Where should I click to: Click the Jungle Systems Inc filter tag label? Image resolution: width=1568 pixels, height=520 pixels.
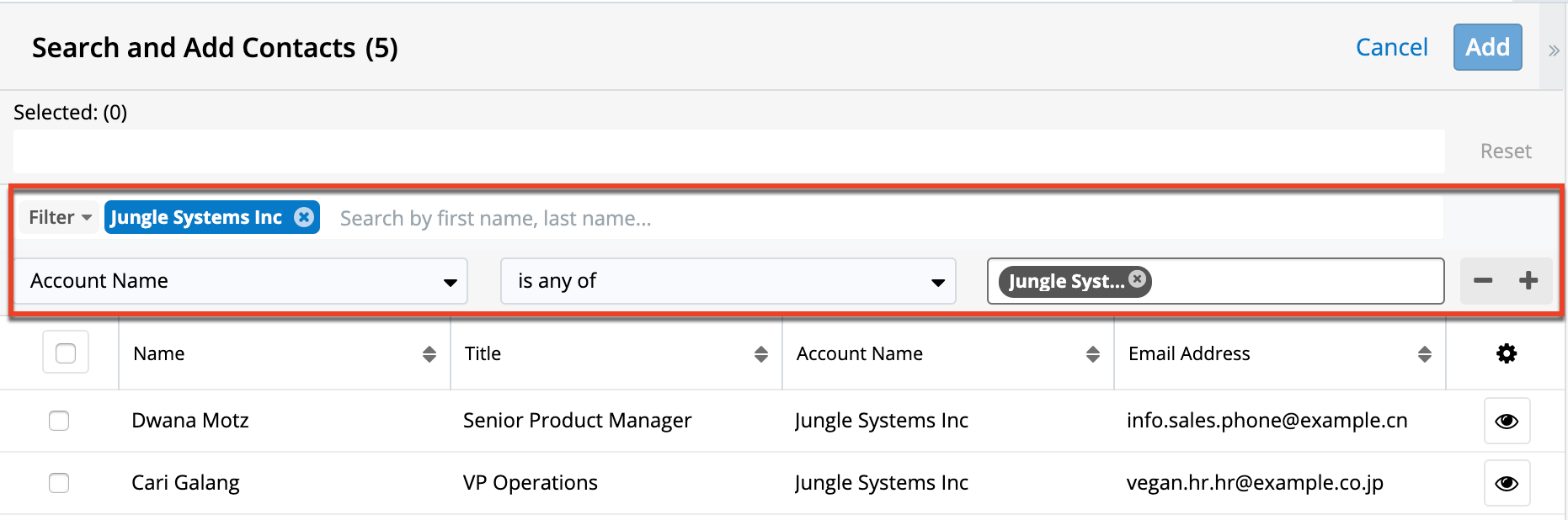coord(196,217)
